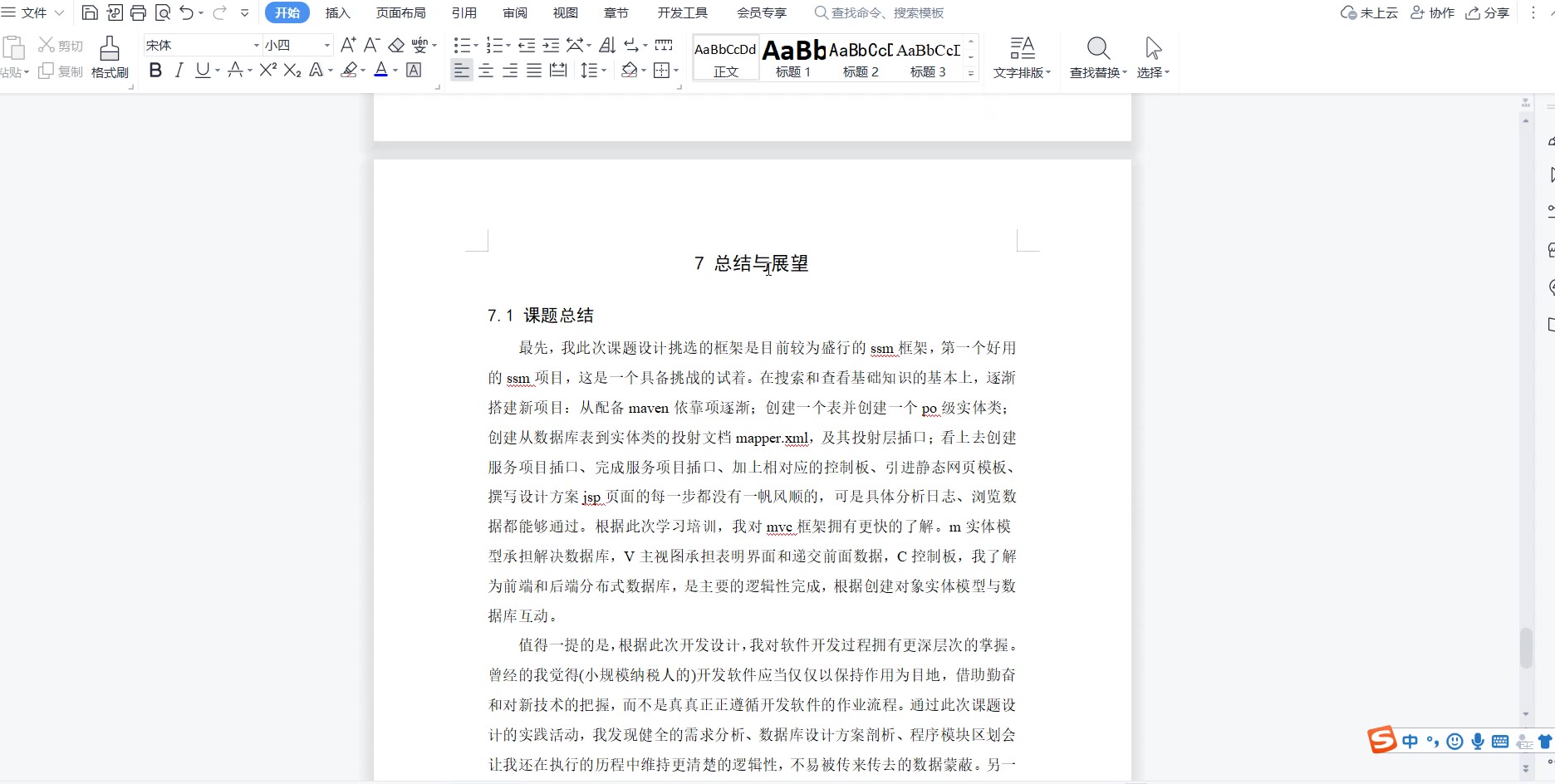
Task: Click the paragraph shading fill bucket
Action: (x=630, y=71)
